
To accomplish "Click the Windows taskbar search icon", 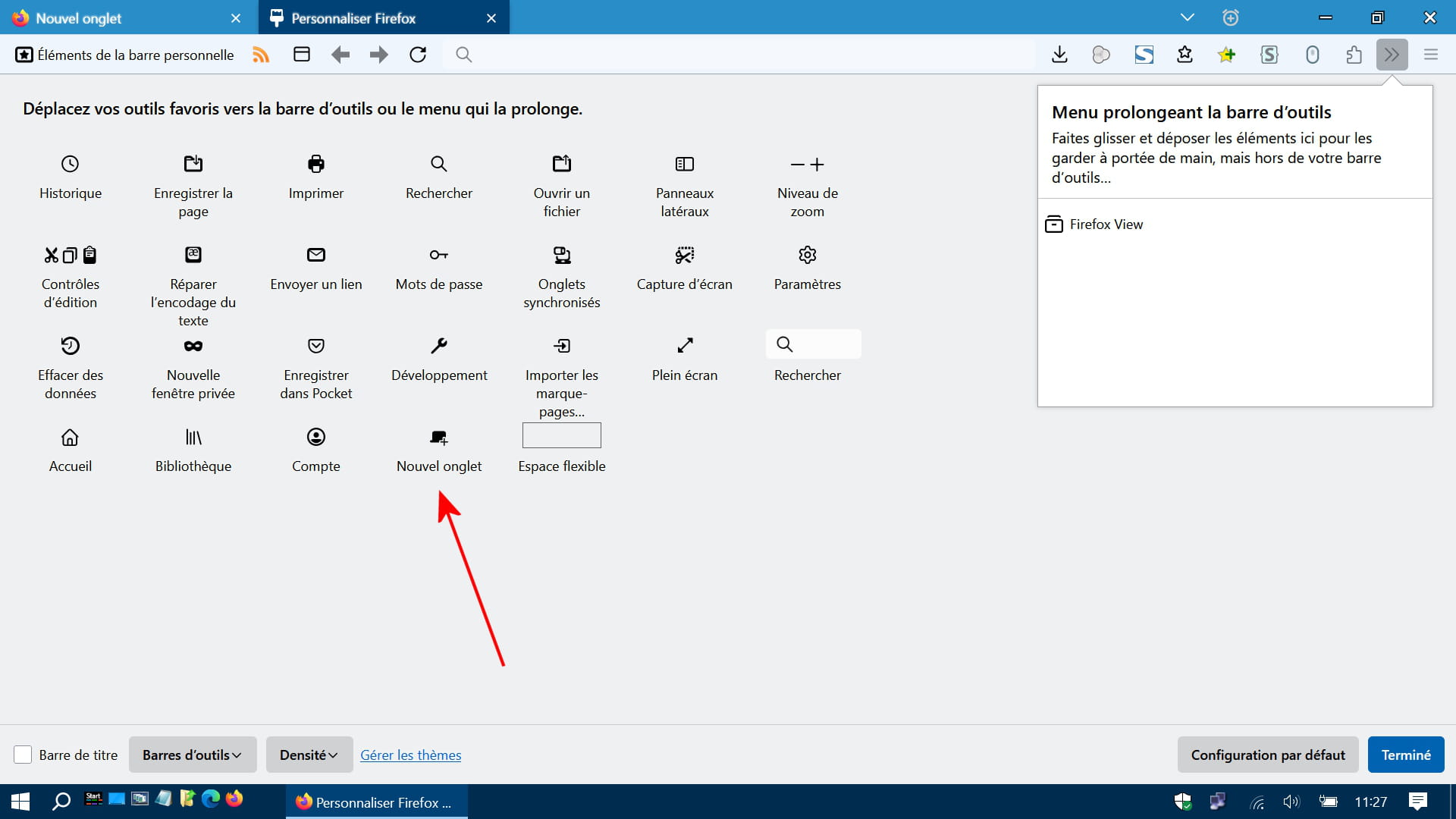I will coord(61,802).
